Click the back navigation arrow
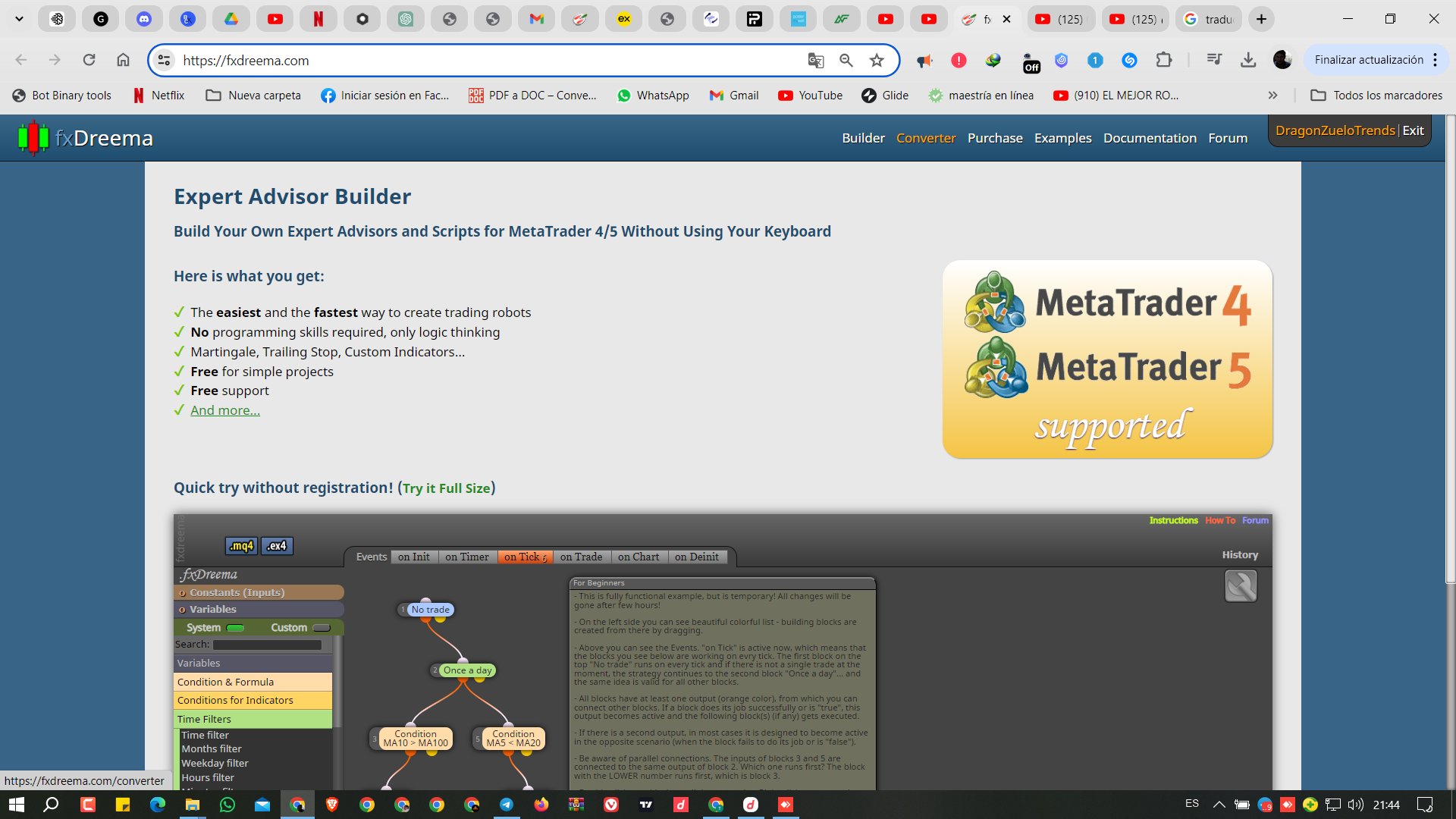The height and width of the screenshot is (819, 1456). [21, 60]
